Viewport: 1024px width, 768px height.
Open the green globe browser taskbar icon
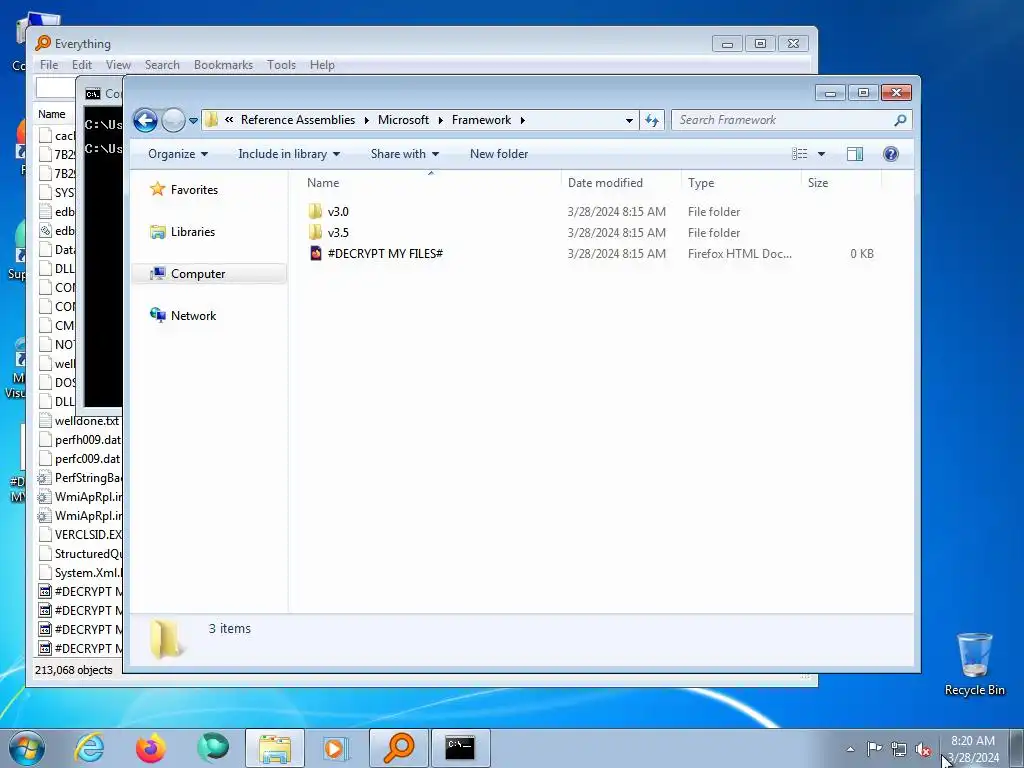(213, 748)
